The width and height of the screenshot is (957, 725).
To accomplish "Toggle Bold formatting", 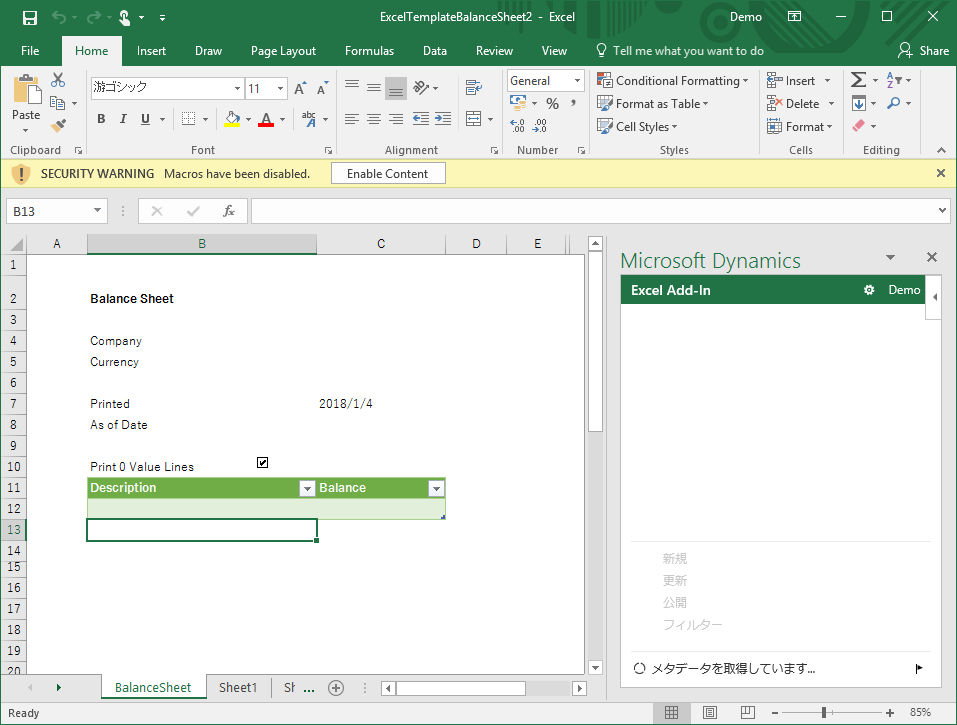I will [x=101, y=119].
